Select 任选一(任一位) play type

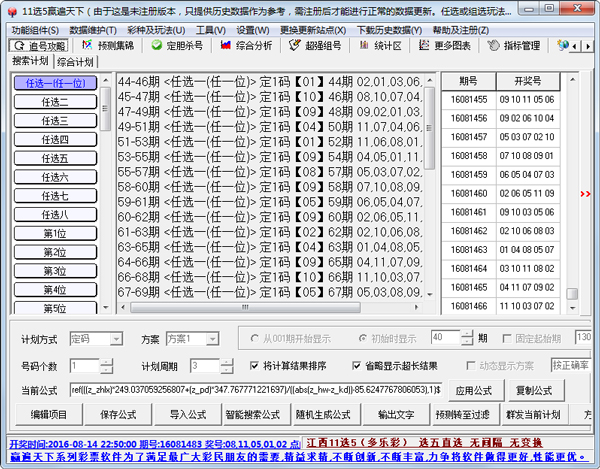[55, 83]
